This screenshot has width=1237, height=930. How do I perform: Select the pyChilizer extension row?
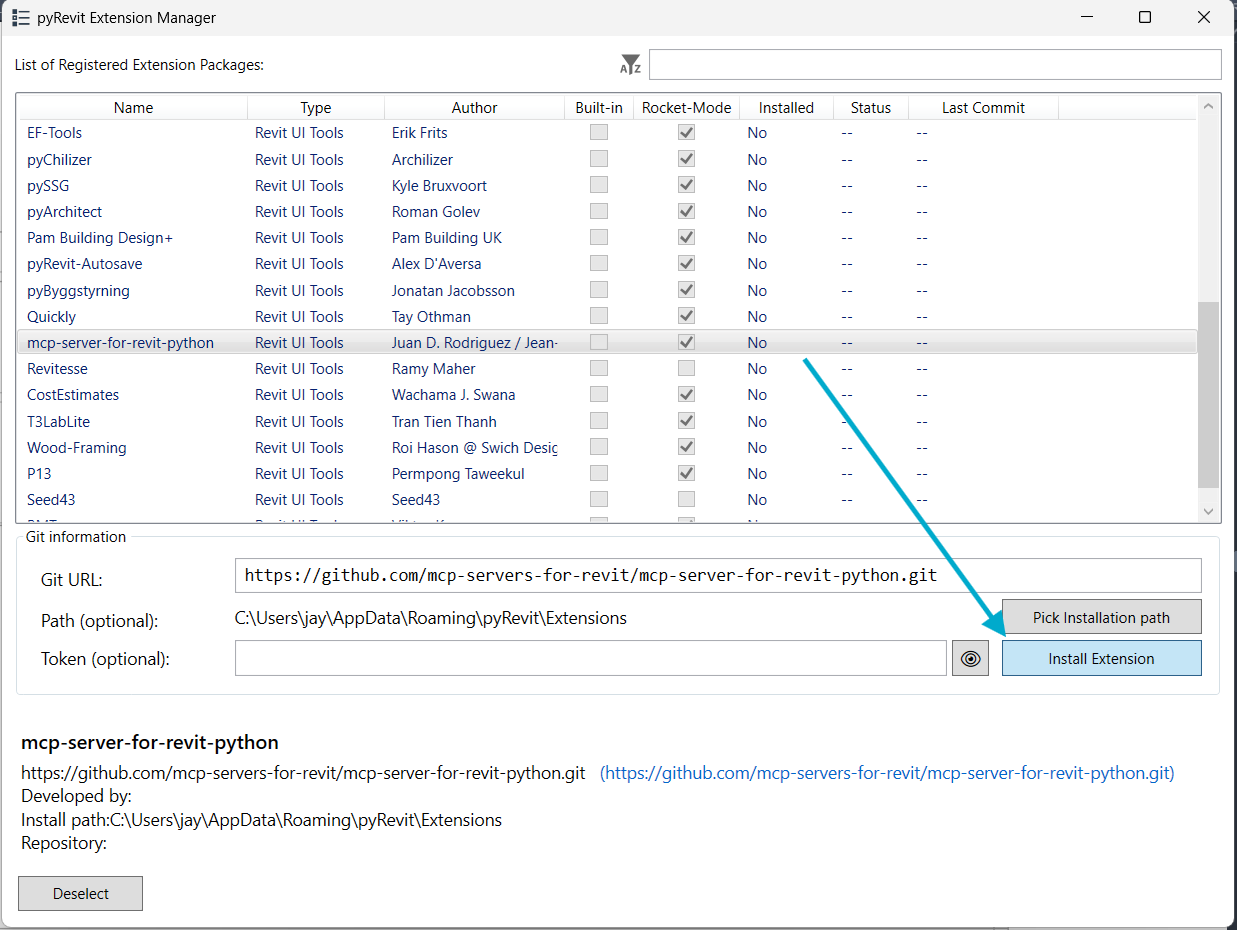coord(608,159)
